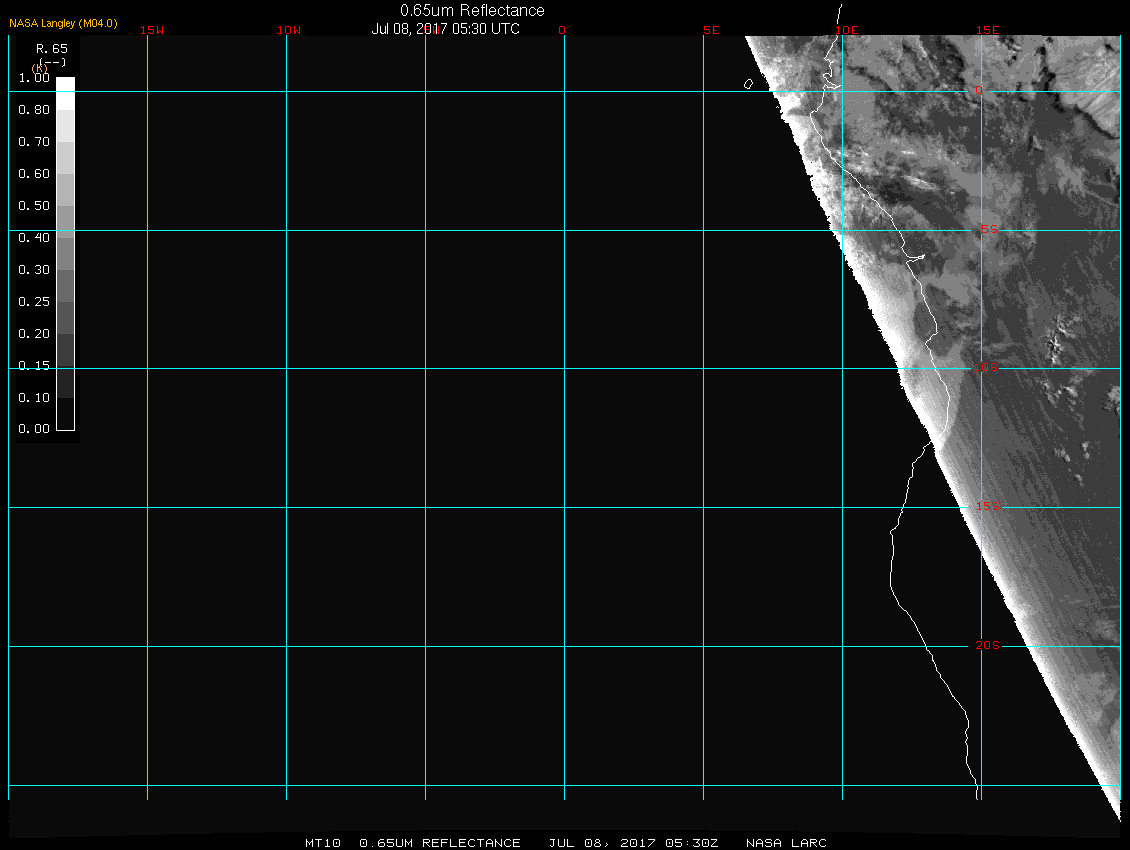Click the 0.70 colorbar value
Image resolution: width=1130 pixels, height=850 pixels.
(34, 141)
